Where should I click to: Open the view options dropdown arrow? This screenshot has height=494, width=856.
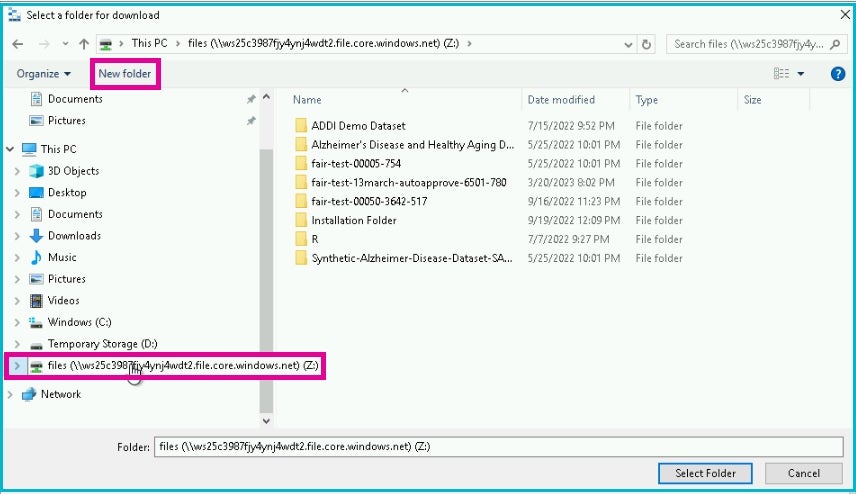(x=801, y=74)
